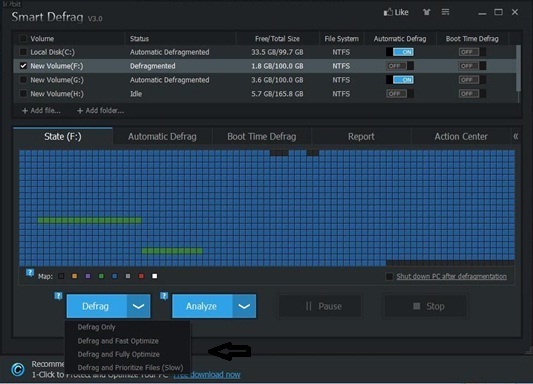Screen dimensions: 533x384
Task: Turn on Boot Time Defrag for New Volume(F:)
Action: tap(472, 66)
